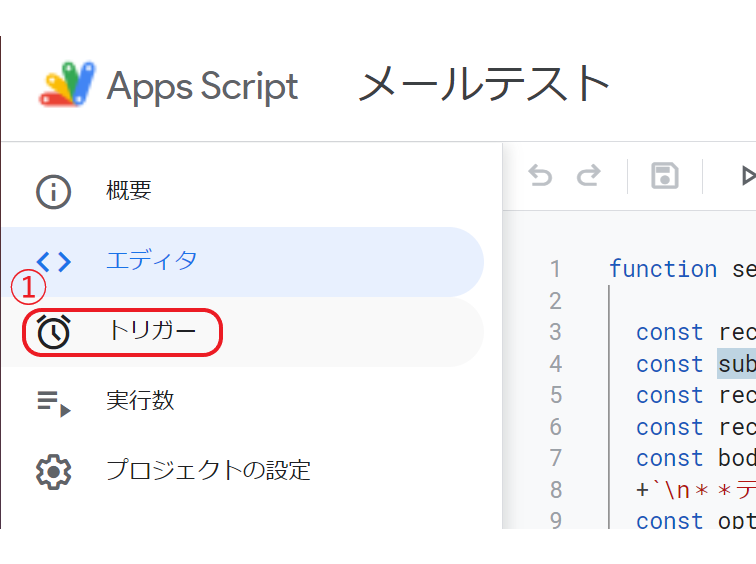Rename the project title メールテスト
The image size is (756, 564).
484,84
